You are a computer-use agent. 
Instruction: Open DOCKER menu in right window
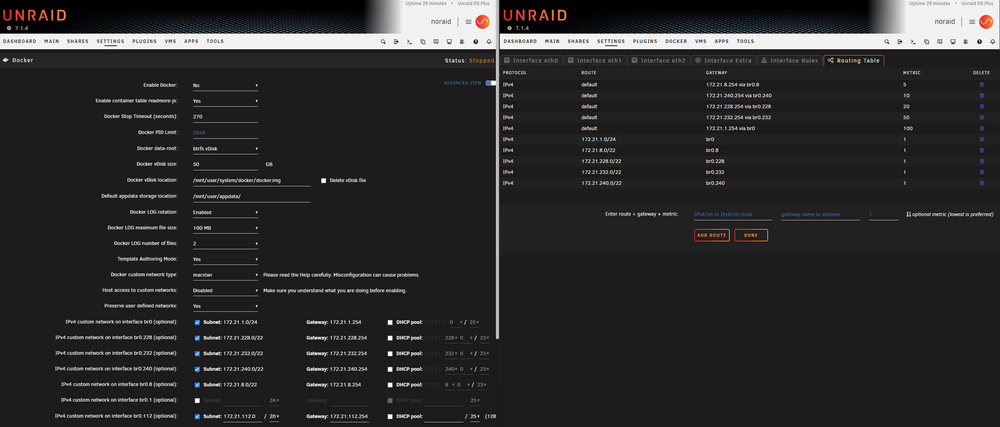click(x=677, y=41)
